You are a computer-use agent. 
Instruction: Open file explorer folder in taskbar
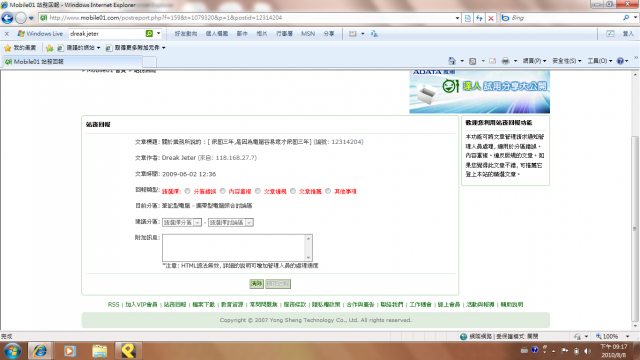99,351
